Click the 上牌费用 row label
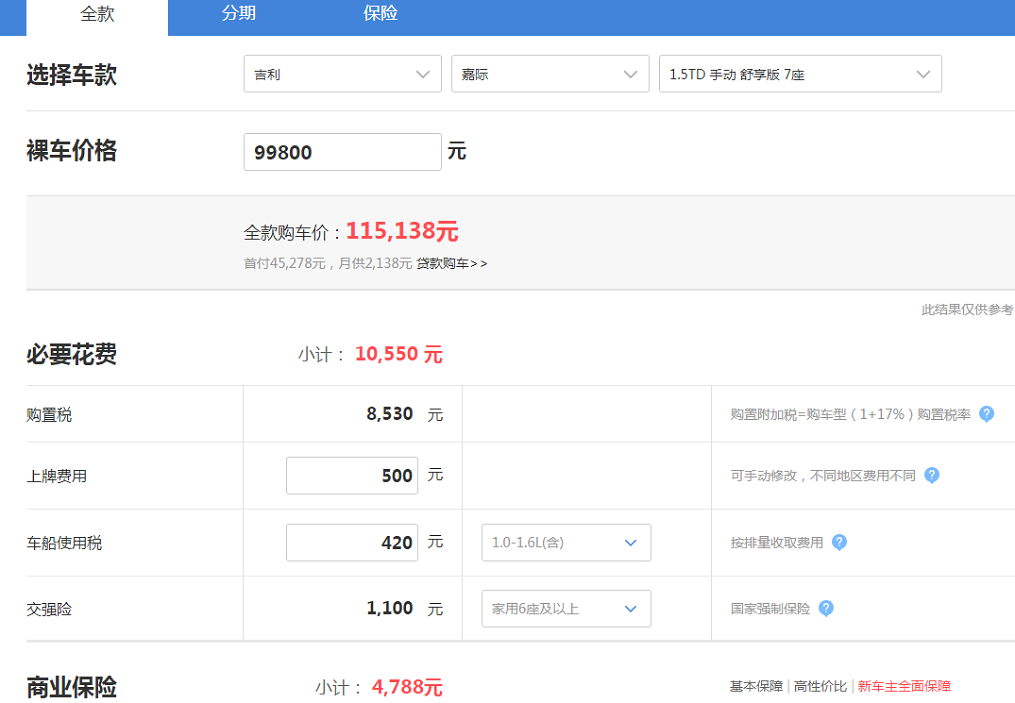The image size is (1015, 703). point(57,476)
